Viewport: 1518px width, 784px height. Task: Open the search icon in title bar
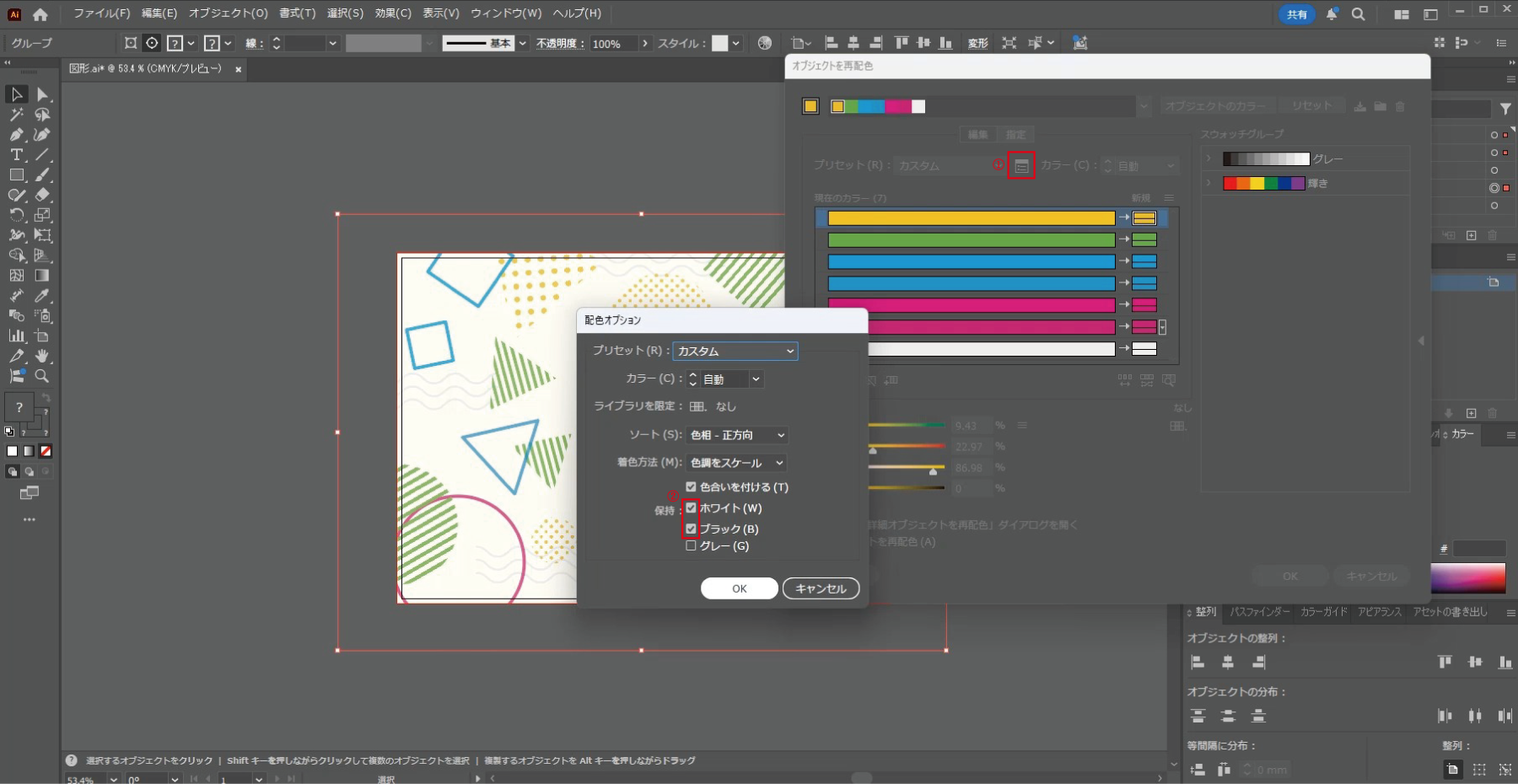coord(1358,14)
